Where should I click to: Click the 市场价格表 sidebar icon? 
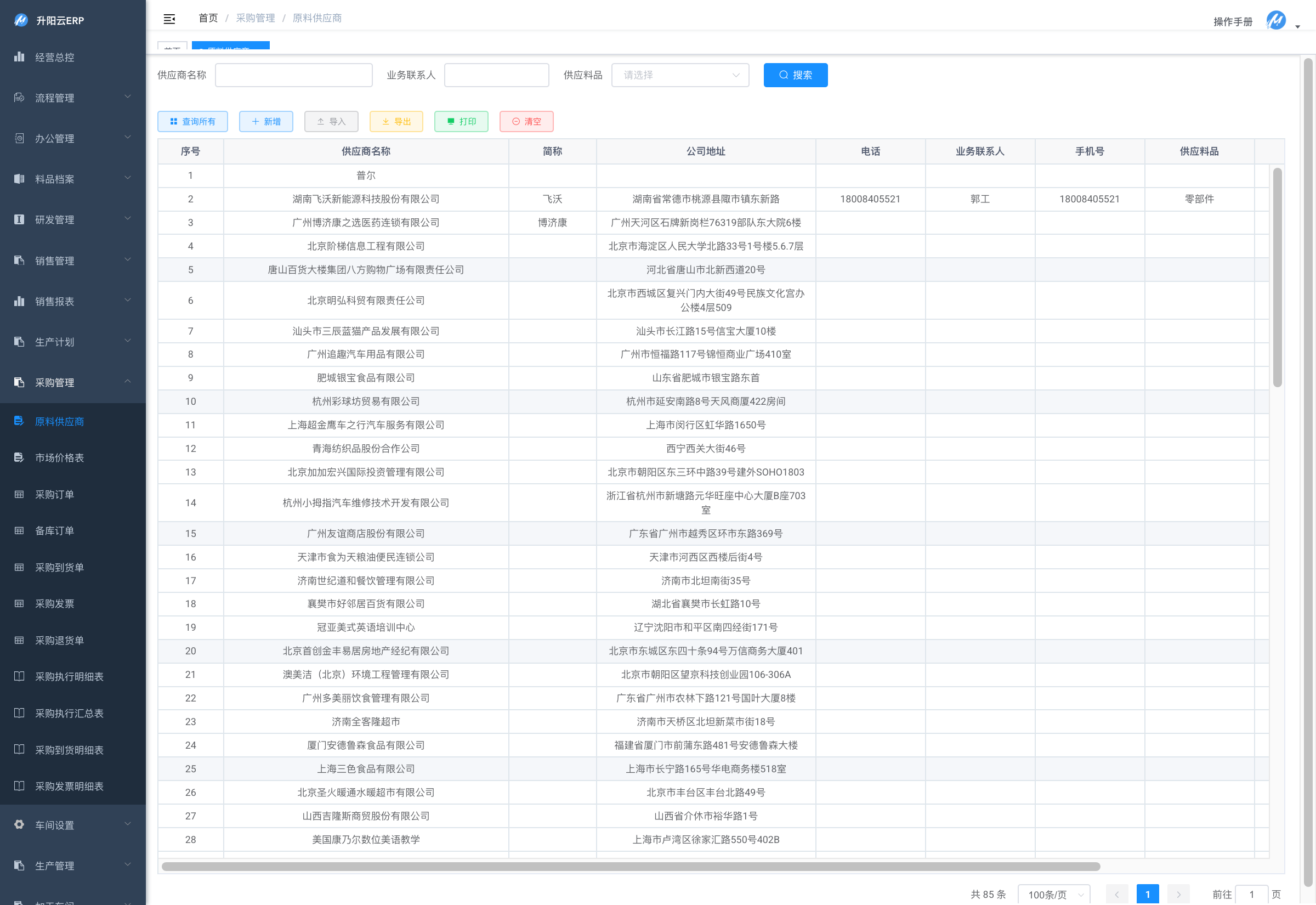[x=19, y=457]
